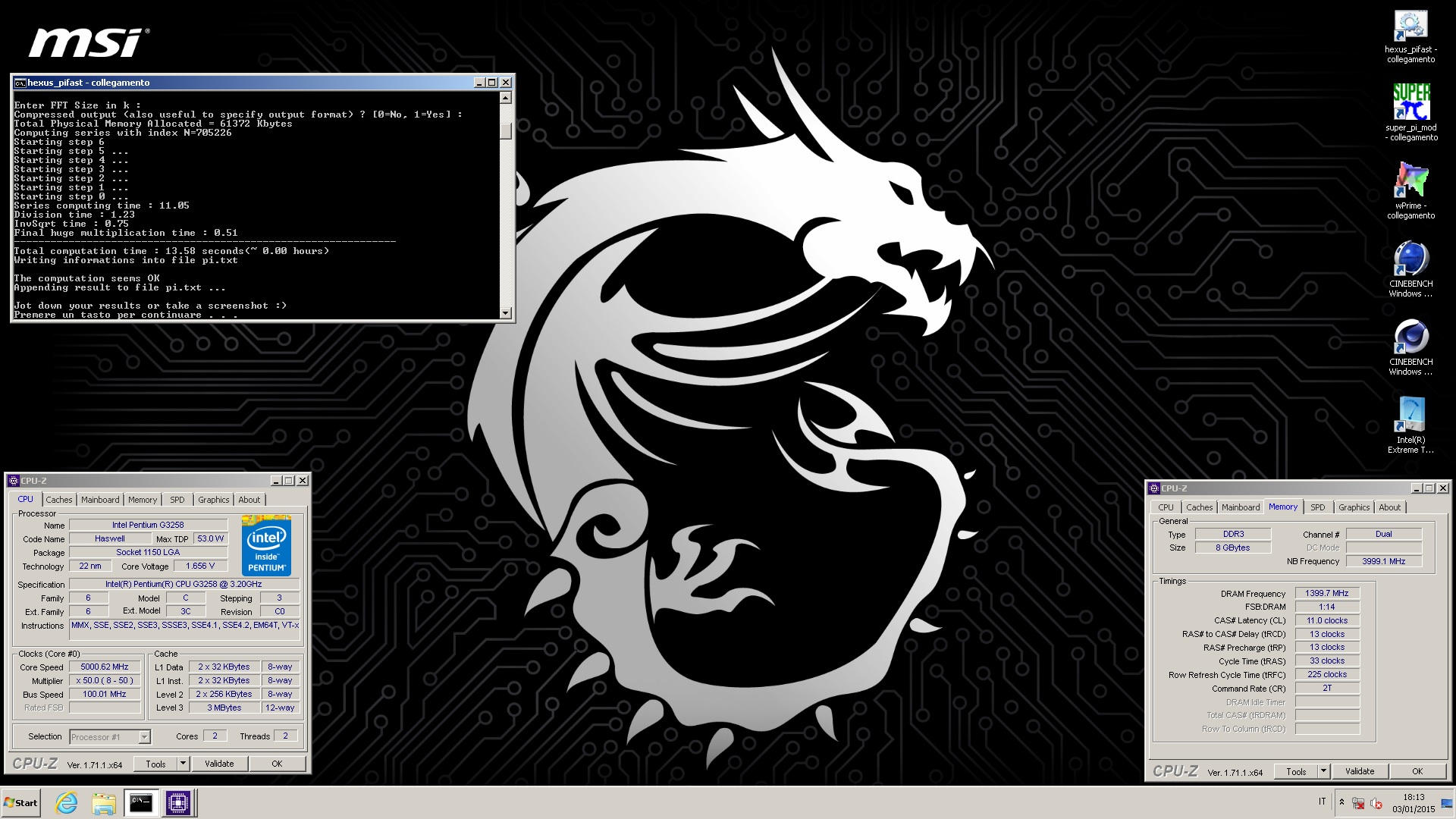
Task: Click the Core Voltage value 1.656 V
Action: pos(200,566)
